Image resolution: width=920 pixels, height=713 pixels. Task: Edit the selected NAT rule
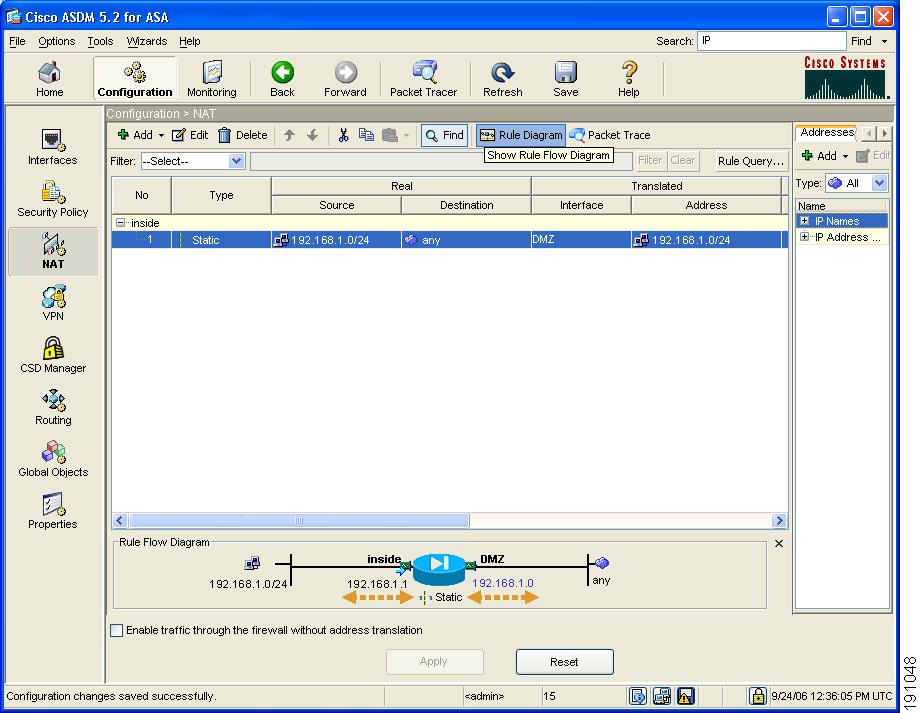(x=190, y=135)
